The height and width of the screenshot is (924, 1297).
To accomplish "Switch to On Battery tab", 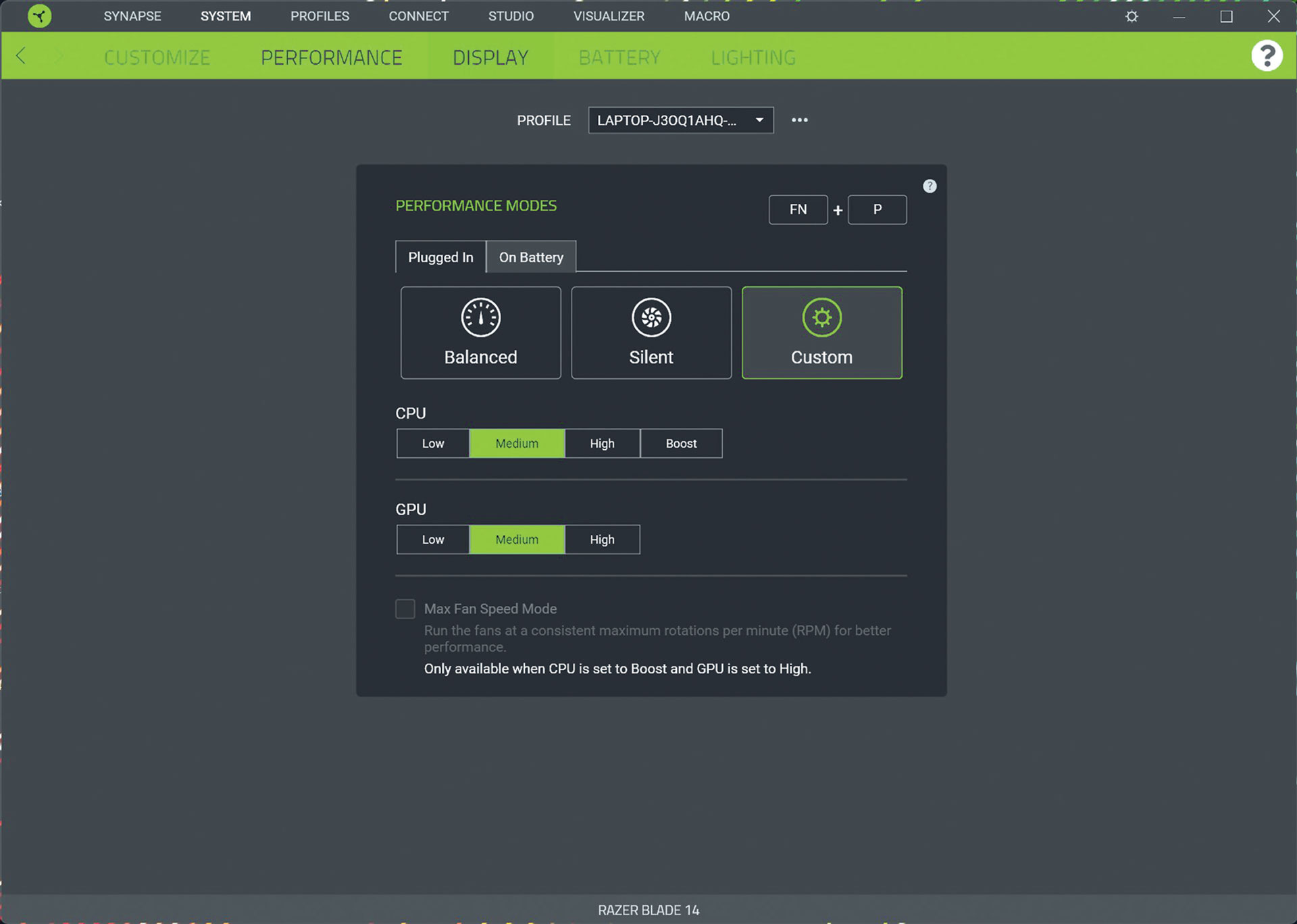I will (x=531, y=257).
